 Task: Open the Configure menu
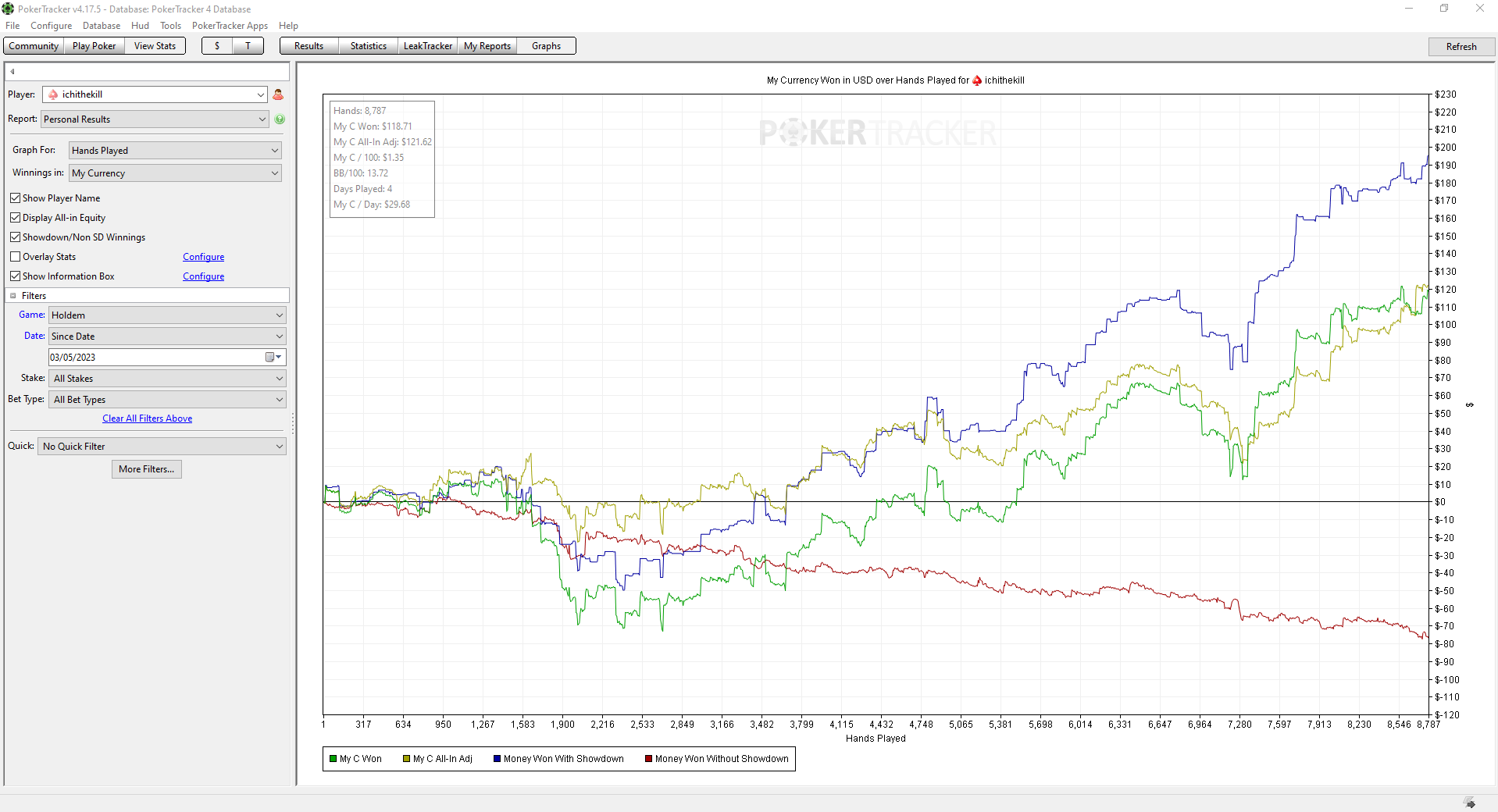[52, 26]
